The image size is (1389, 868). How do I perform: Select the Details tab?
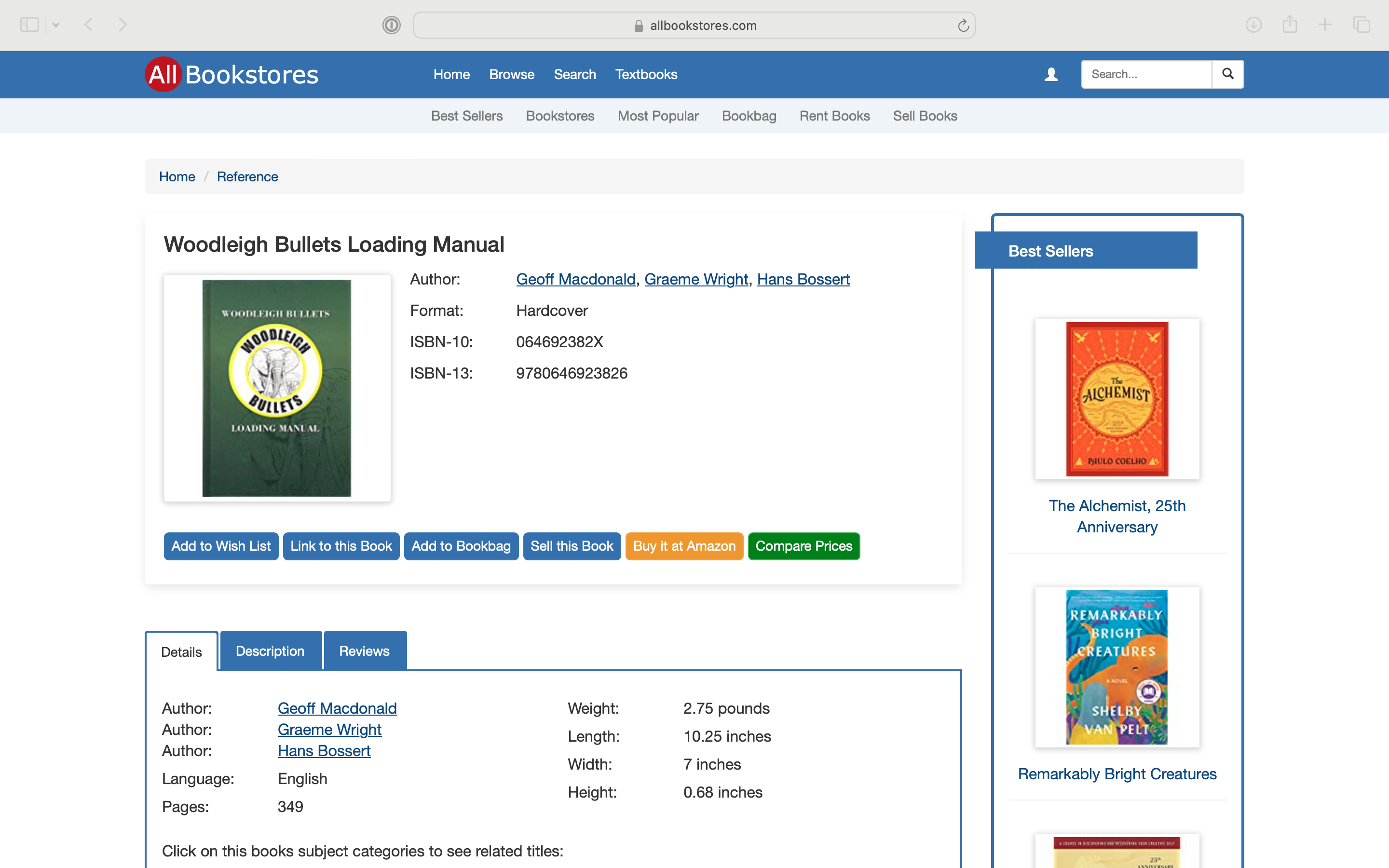coord(181,651)
